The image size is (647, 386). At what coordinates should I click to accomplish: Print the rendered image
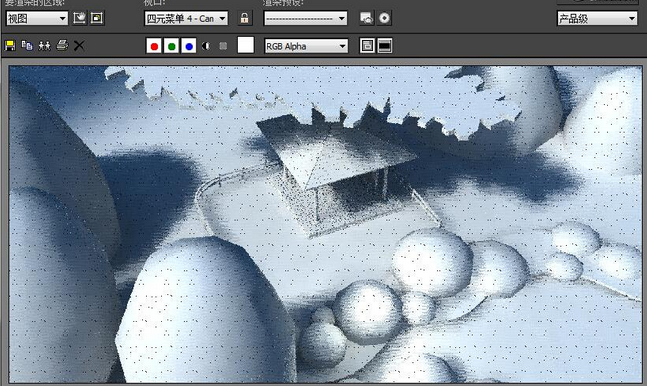coord(62,45)
